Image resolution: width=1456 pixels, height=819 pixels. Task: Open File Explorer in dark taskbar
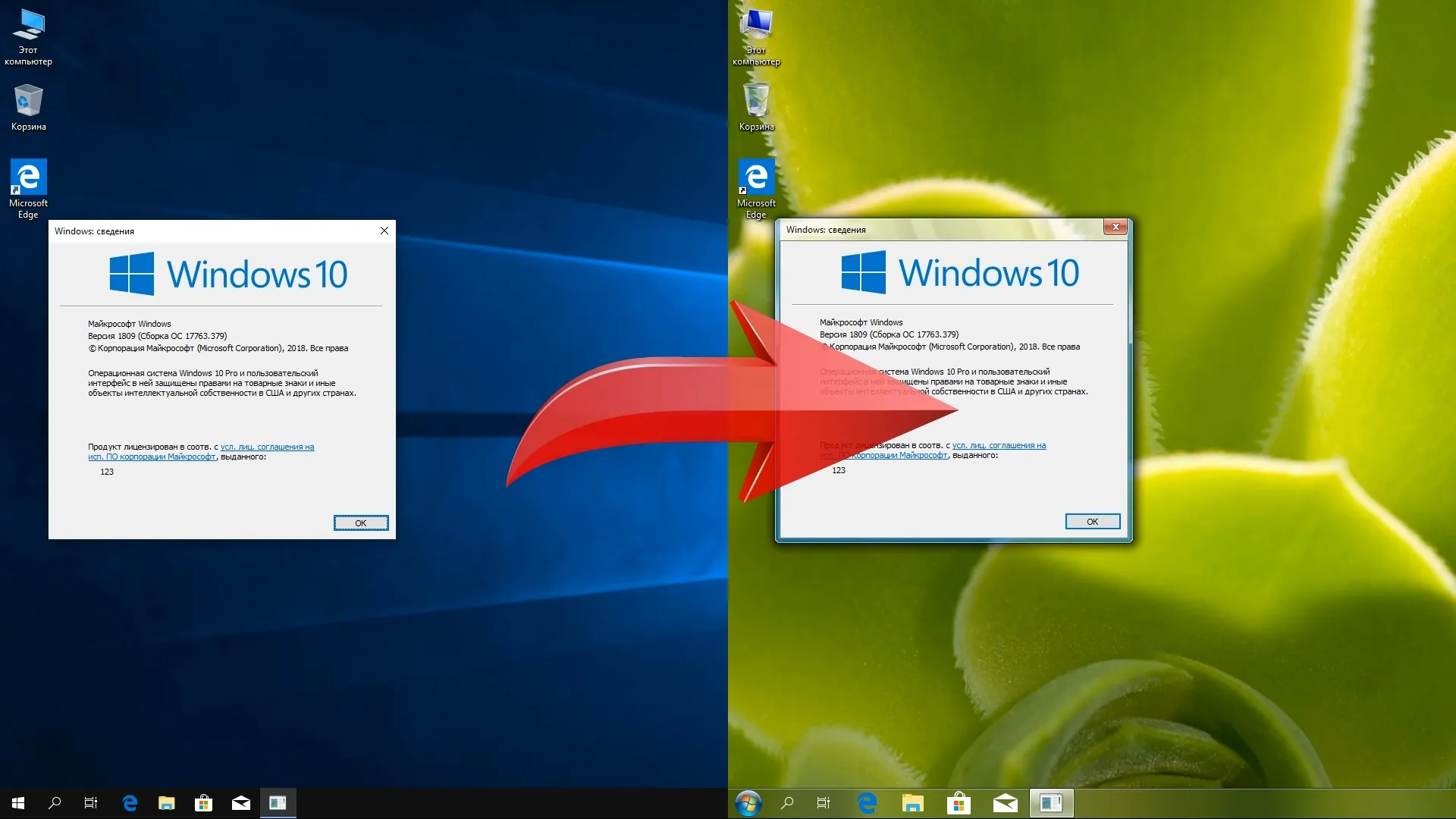click(167, 802)
